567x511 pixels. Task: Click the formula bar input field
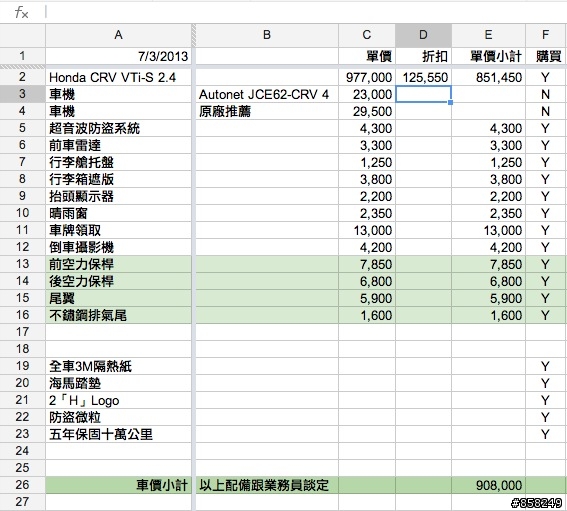pos(306,12)
